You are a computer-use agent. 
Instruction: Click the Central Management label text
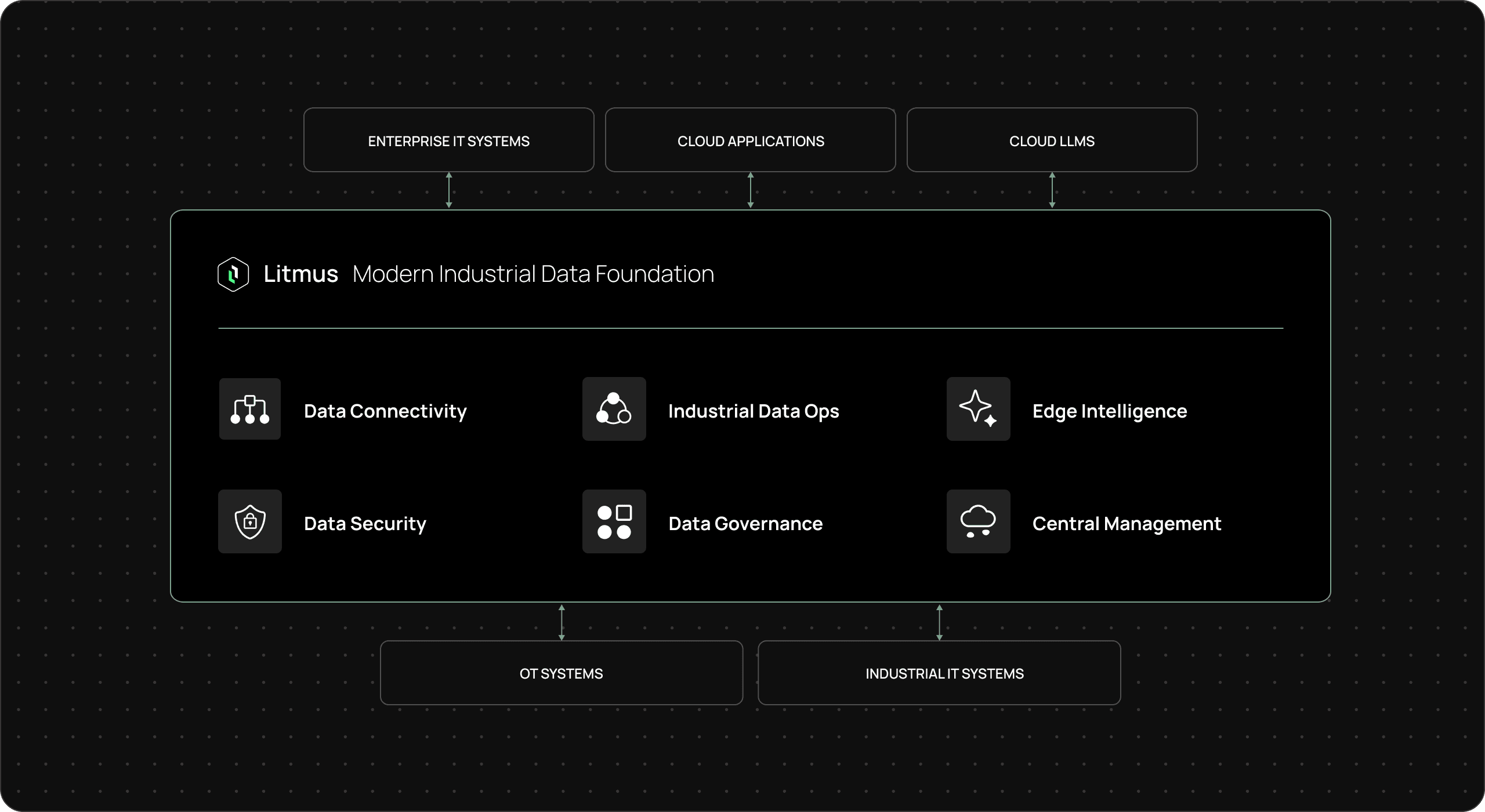1127,524
